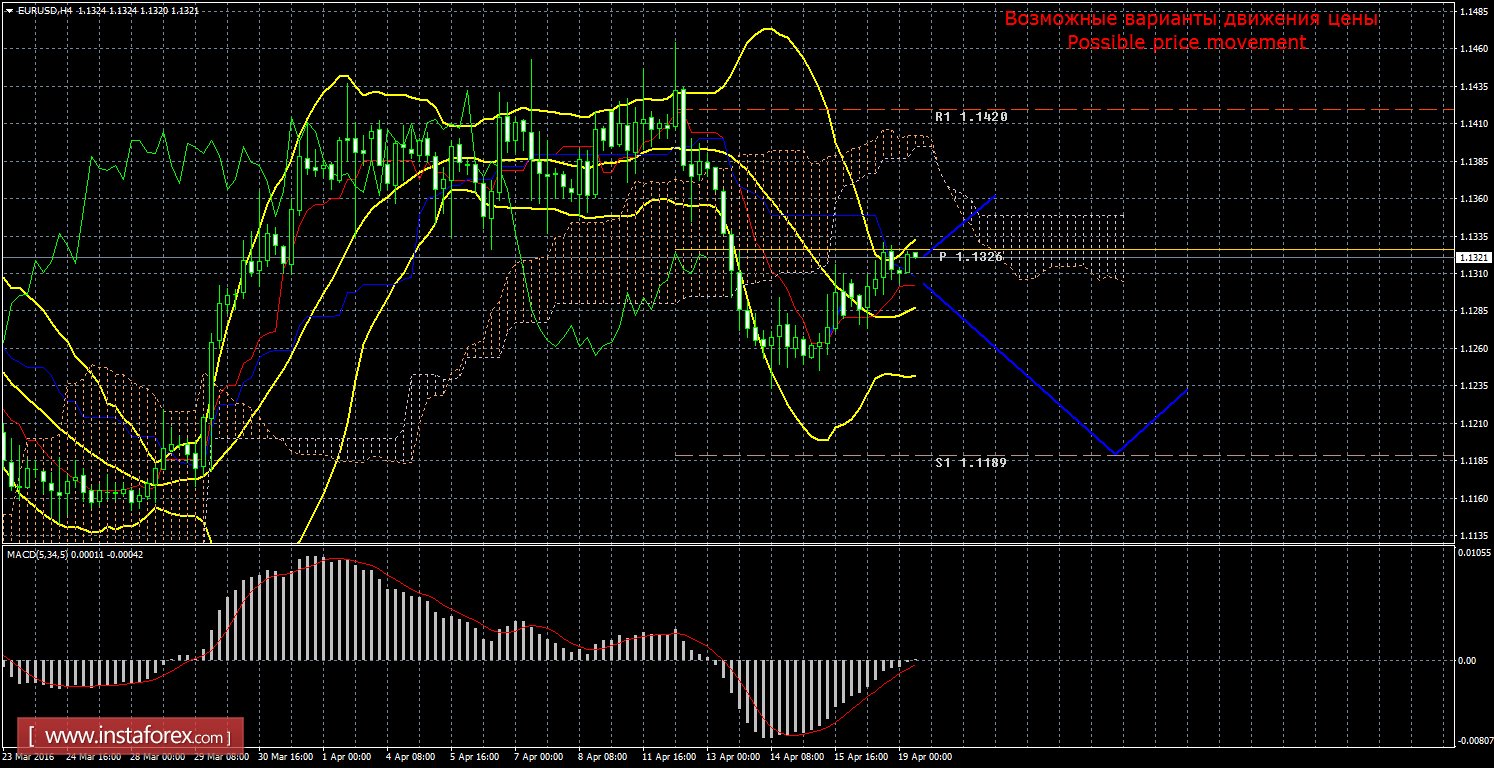Select the R1 1.1420 resistance label
Screen dimensions: 1494x768
(x=970, y=117)
